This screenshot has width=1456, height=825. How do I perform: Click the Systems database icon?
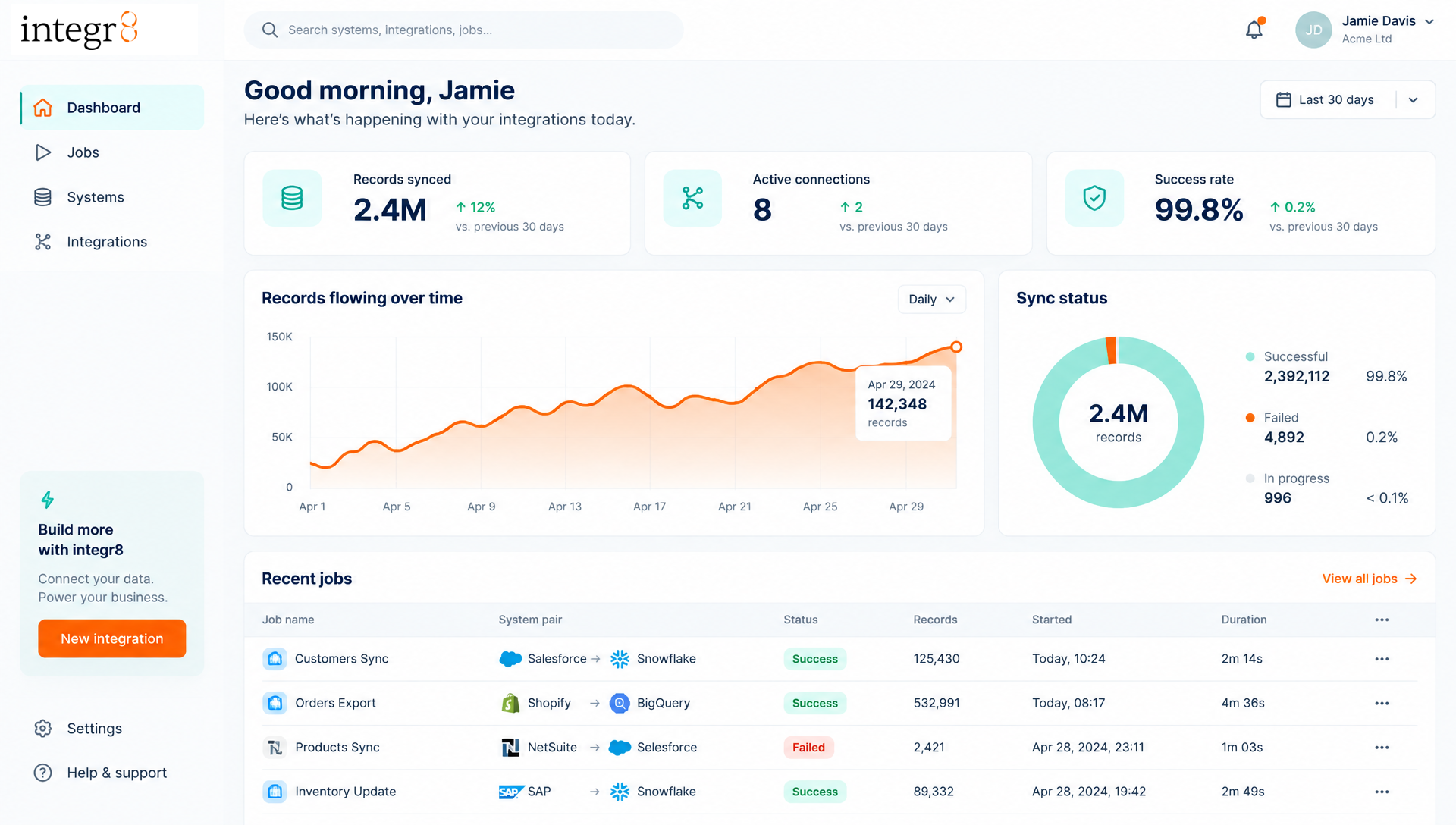(43, 197)
